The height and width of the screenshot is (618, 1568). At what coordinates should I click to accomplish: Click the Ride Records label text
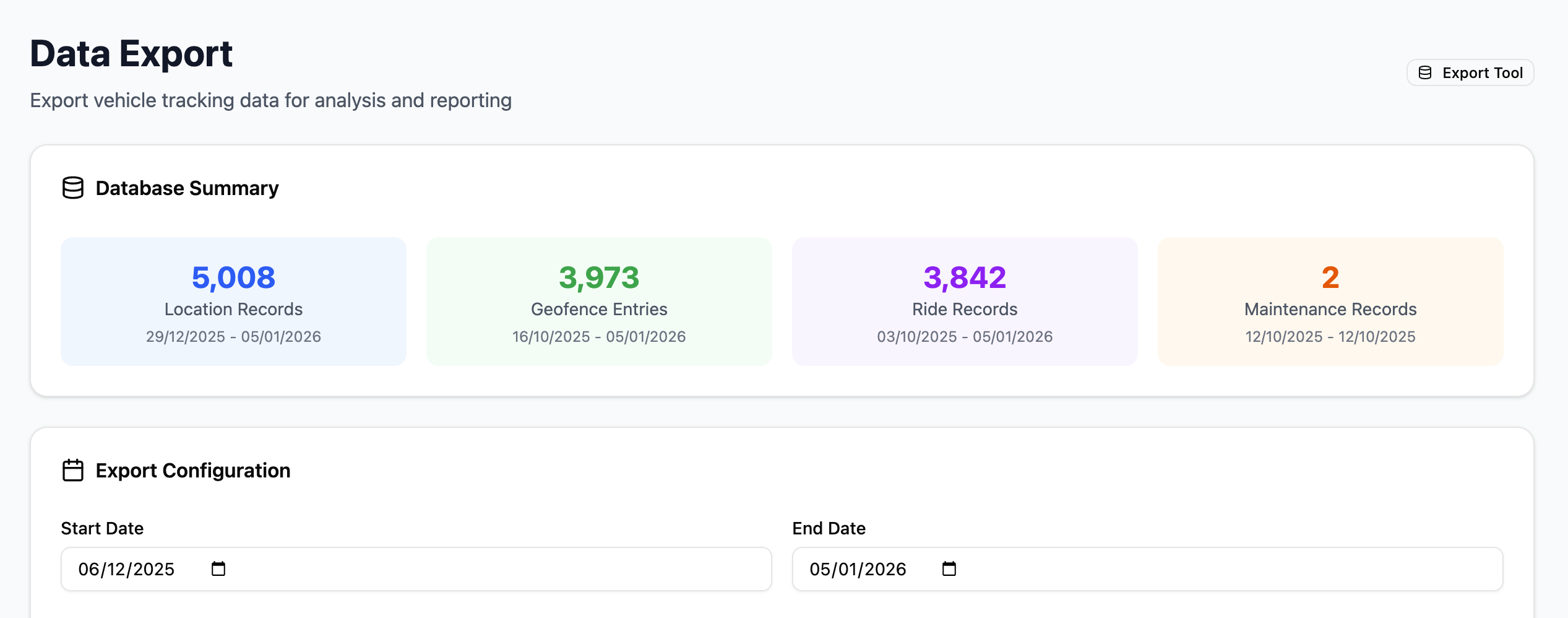click(x=964, y=309)
